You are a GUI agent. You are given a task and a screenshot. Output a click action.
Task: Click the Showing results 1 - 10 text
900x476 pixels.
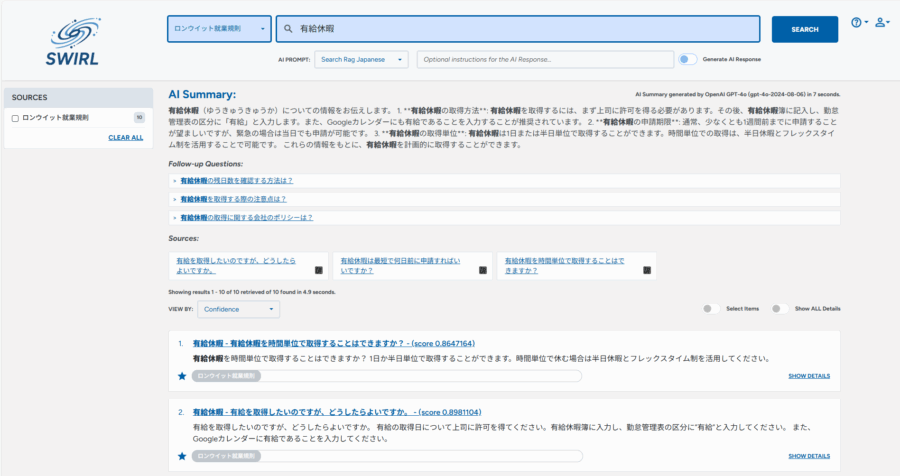251,292
